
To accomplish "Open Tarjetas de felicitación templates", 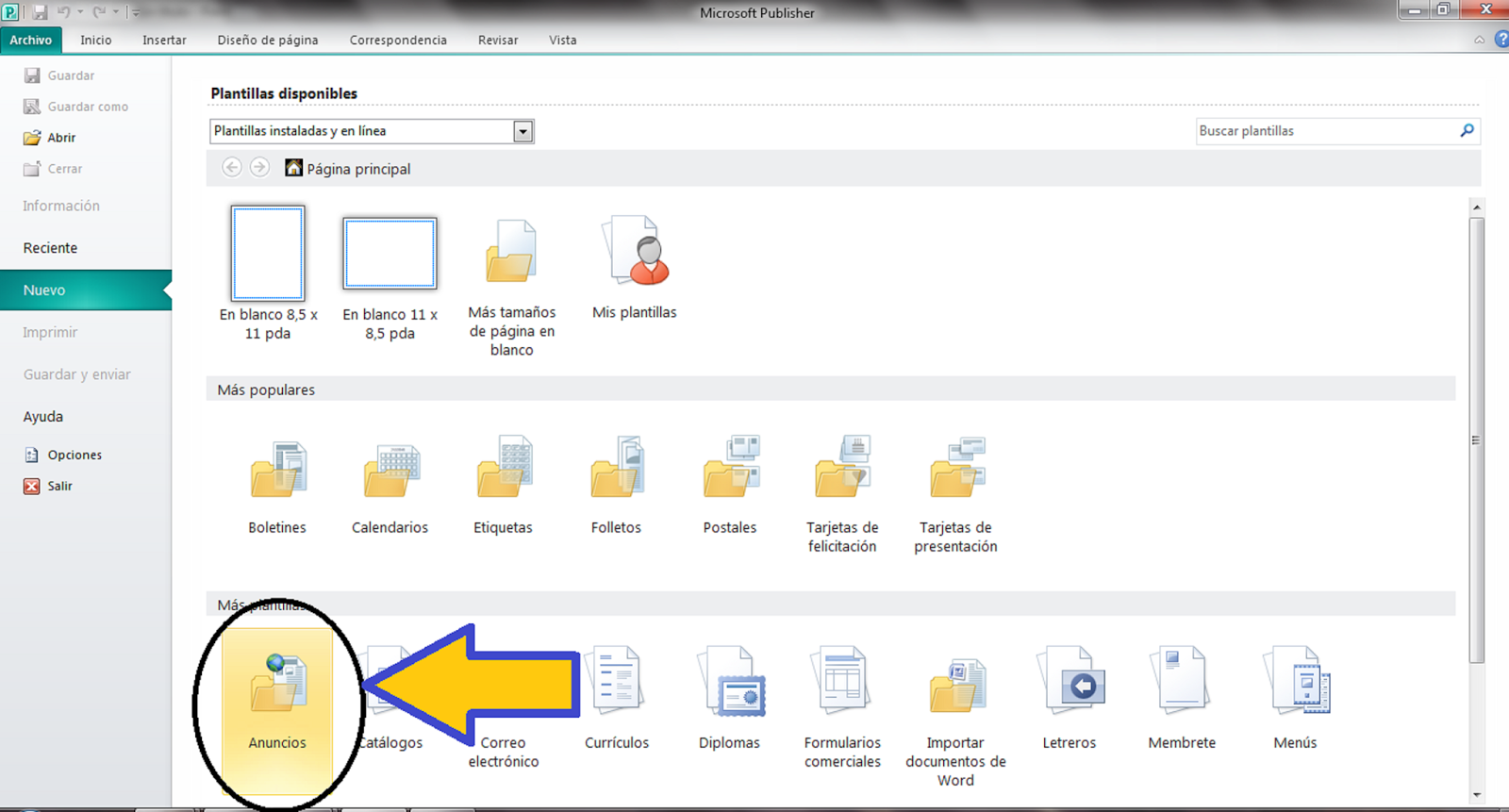I will coord(842,495).
